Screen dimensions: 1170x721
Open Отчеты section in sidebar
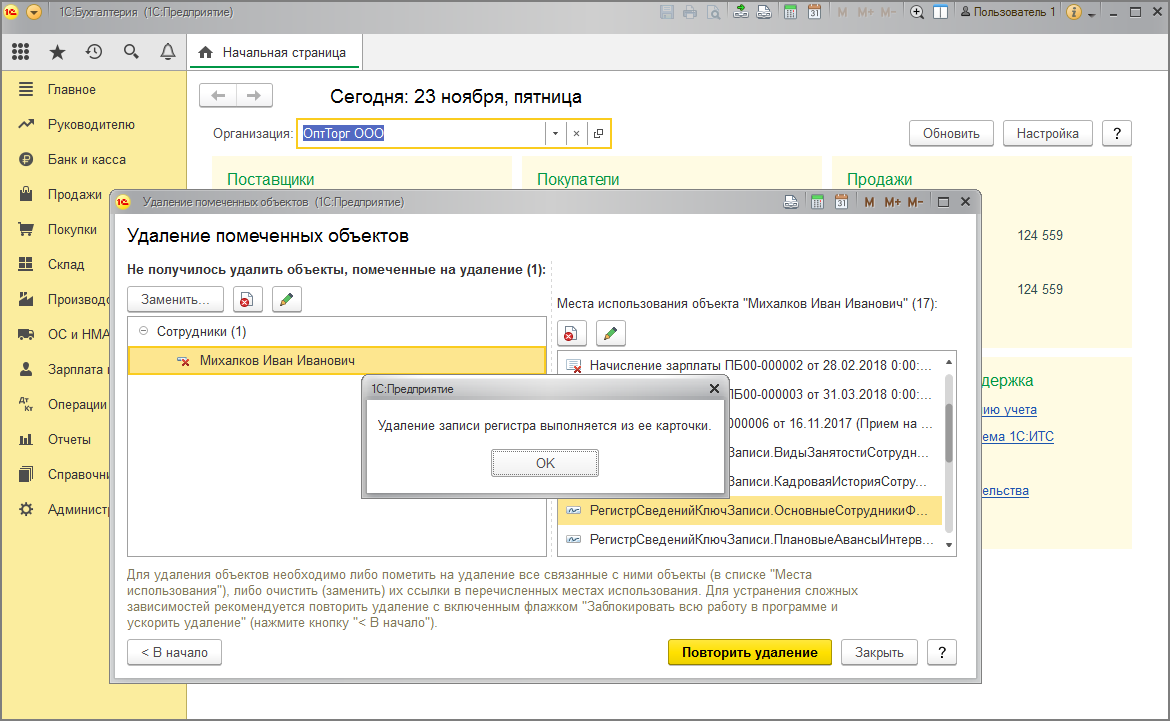pos(69,440)
